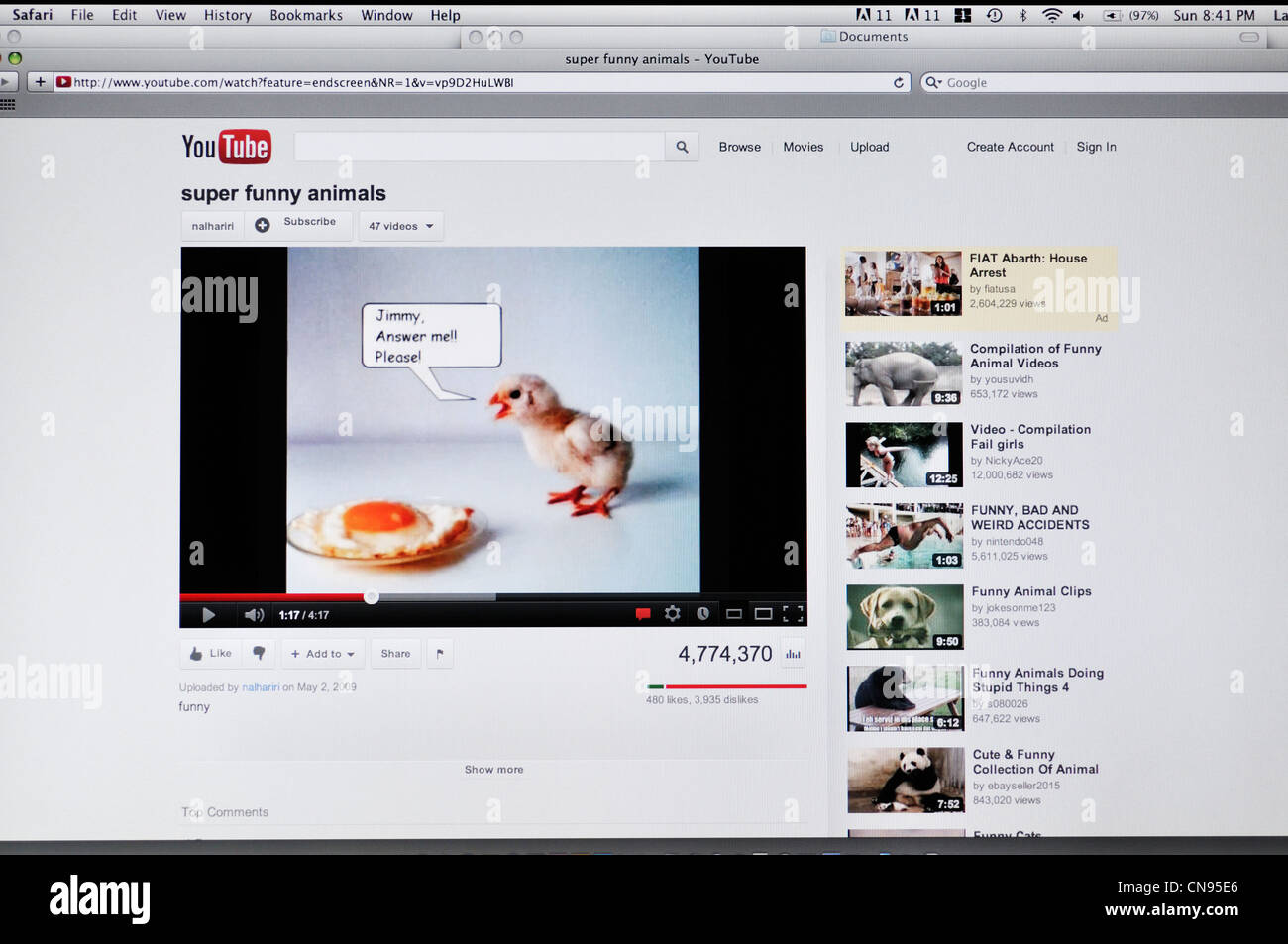Open the uploader nalhariri link
Image resolution: width=1288 pixels, height=944 pixels.
point(261,687)
